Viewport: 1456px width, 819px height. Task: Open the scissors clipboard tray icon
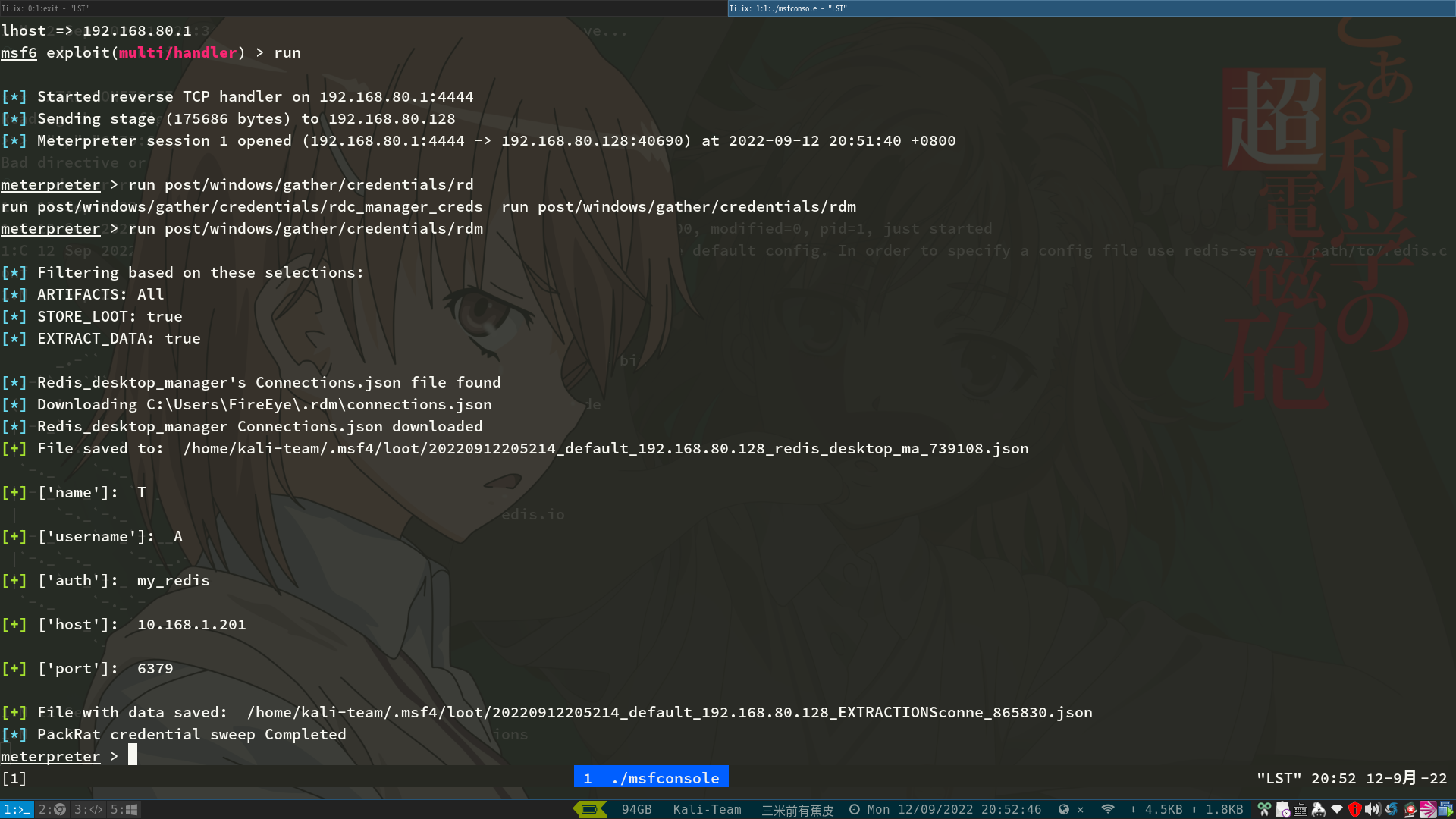click(1264, 810)
